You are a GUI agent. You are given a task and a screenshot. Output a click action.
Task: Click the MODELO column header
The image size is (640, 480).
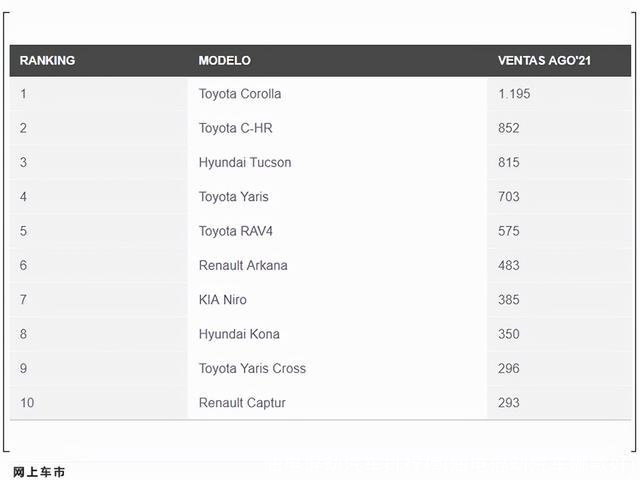[x=225, y=60]
